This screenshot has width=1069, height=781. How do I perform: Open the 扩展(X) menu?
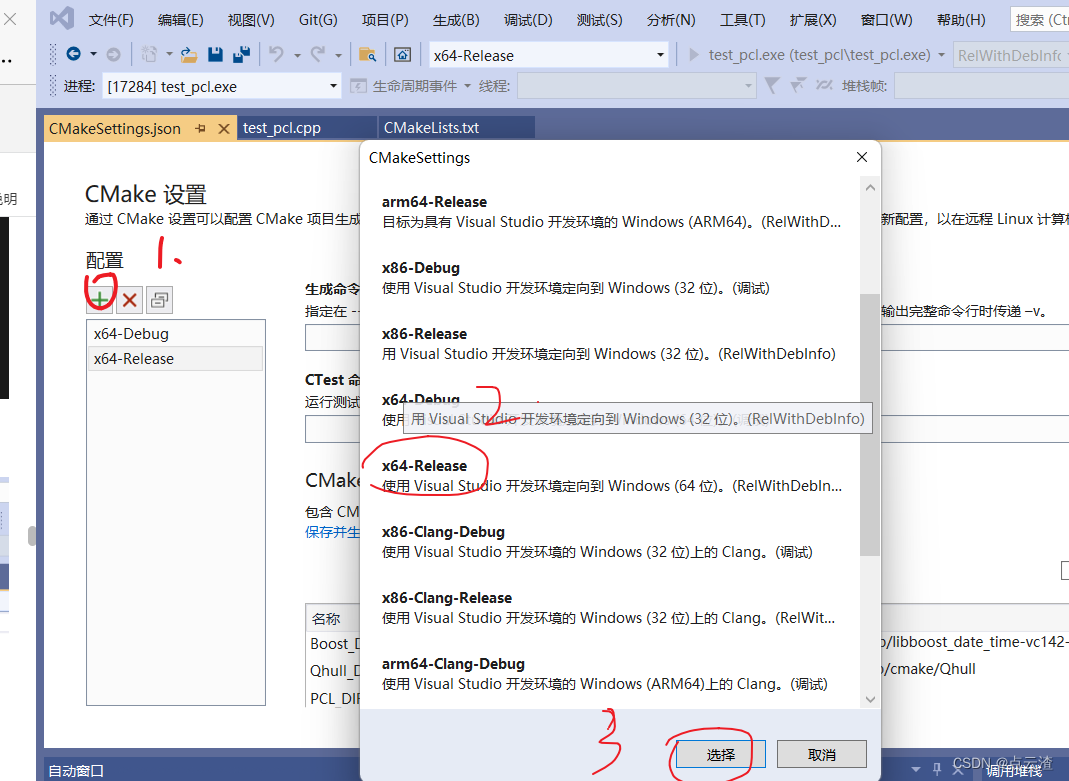click(x=813, y=20)
